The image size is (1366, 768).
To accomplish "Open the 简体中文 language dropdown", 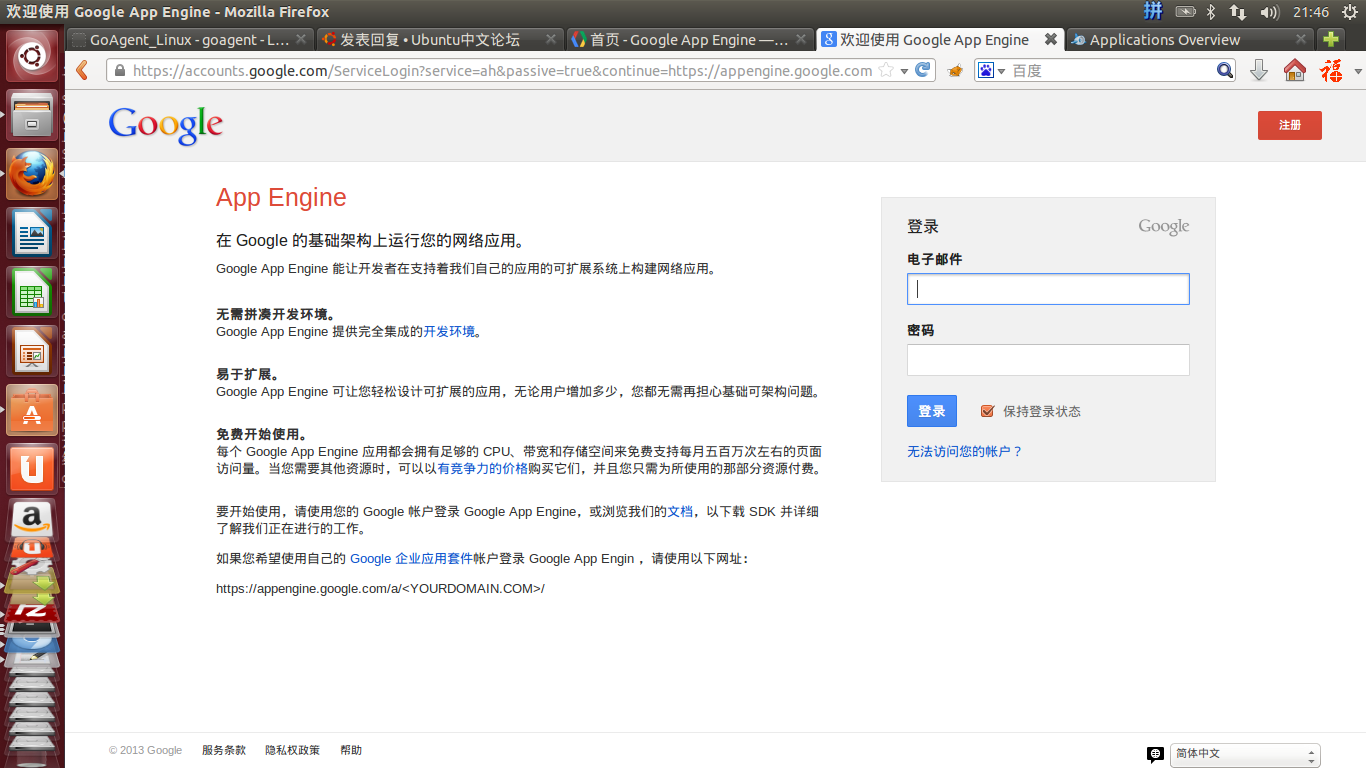I will [x=1245, y=754].
